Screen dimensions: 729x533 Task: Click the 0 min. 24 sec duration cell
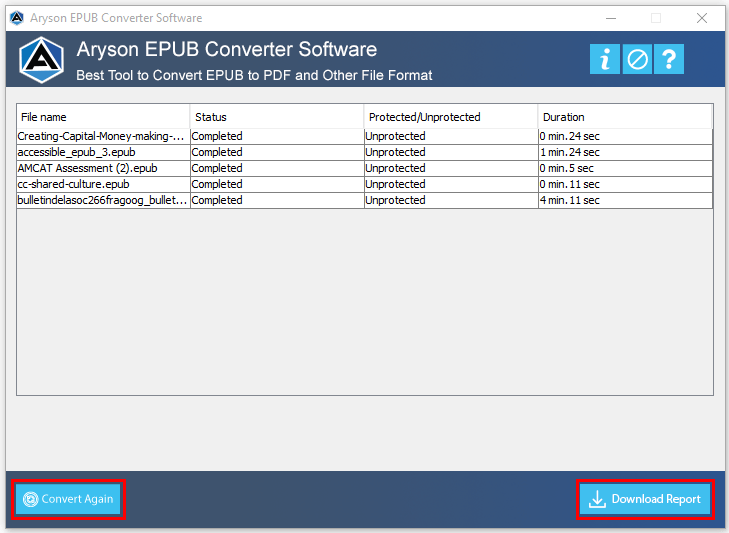[x=625, y=136]
